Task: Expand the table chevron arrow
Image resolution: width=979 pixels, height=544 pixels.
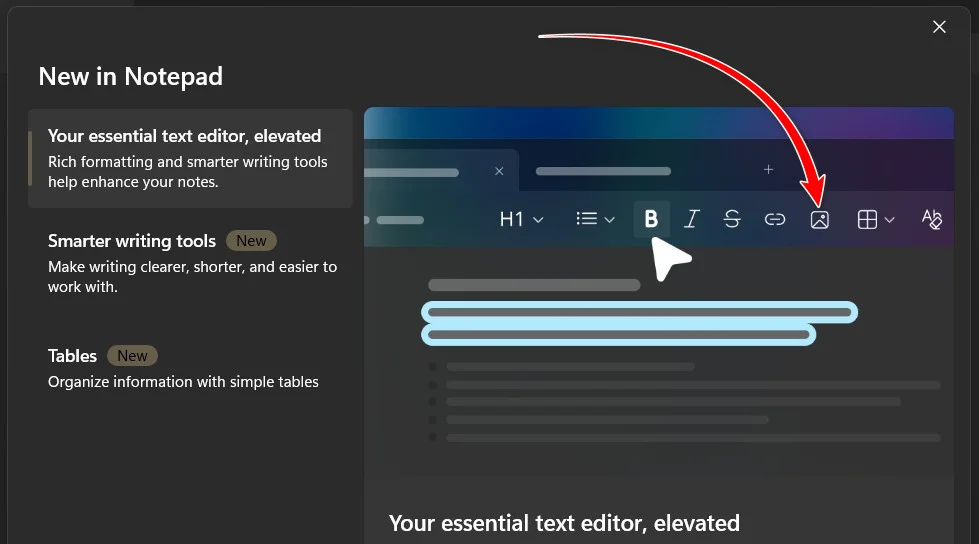Action: [890, 220]
